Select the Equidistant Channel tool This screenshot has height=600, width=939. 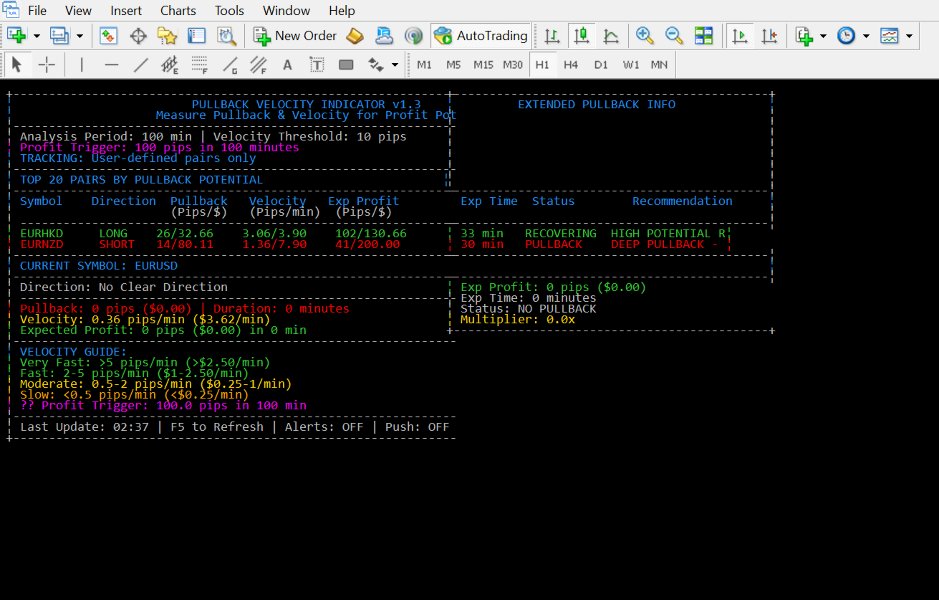170,65
